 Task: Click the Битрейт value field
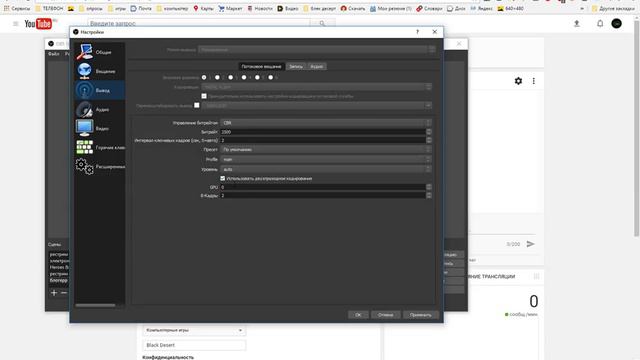pyautogui.click(x=323, y=132)
